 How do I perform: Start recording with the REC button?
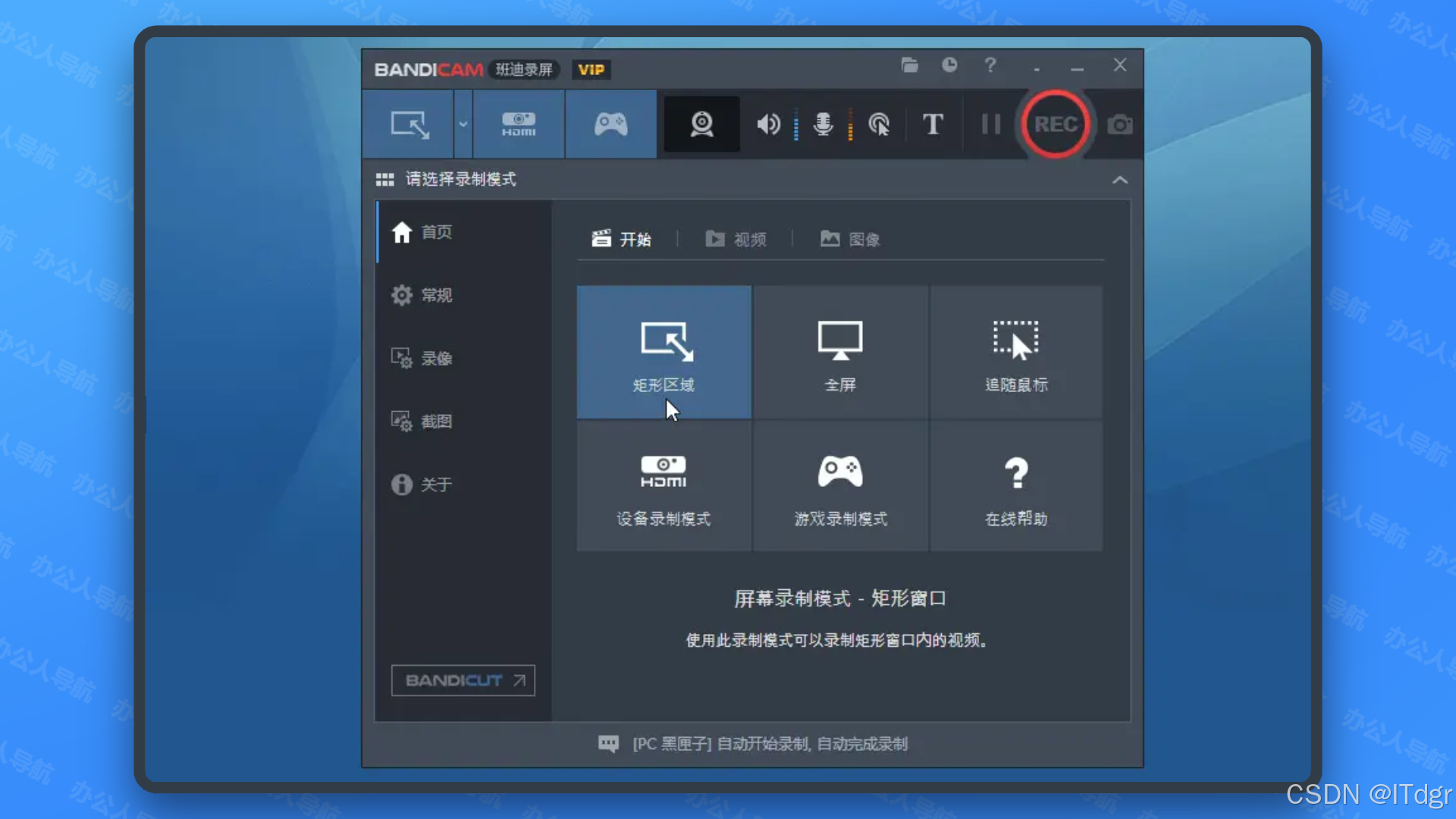(1056, 124)
